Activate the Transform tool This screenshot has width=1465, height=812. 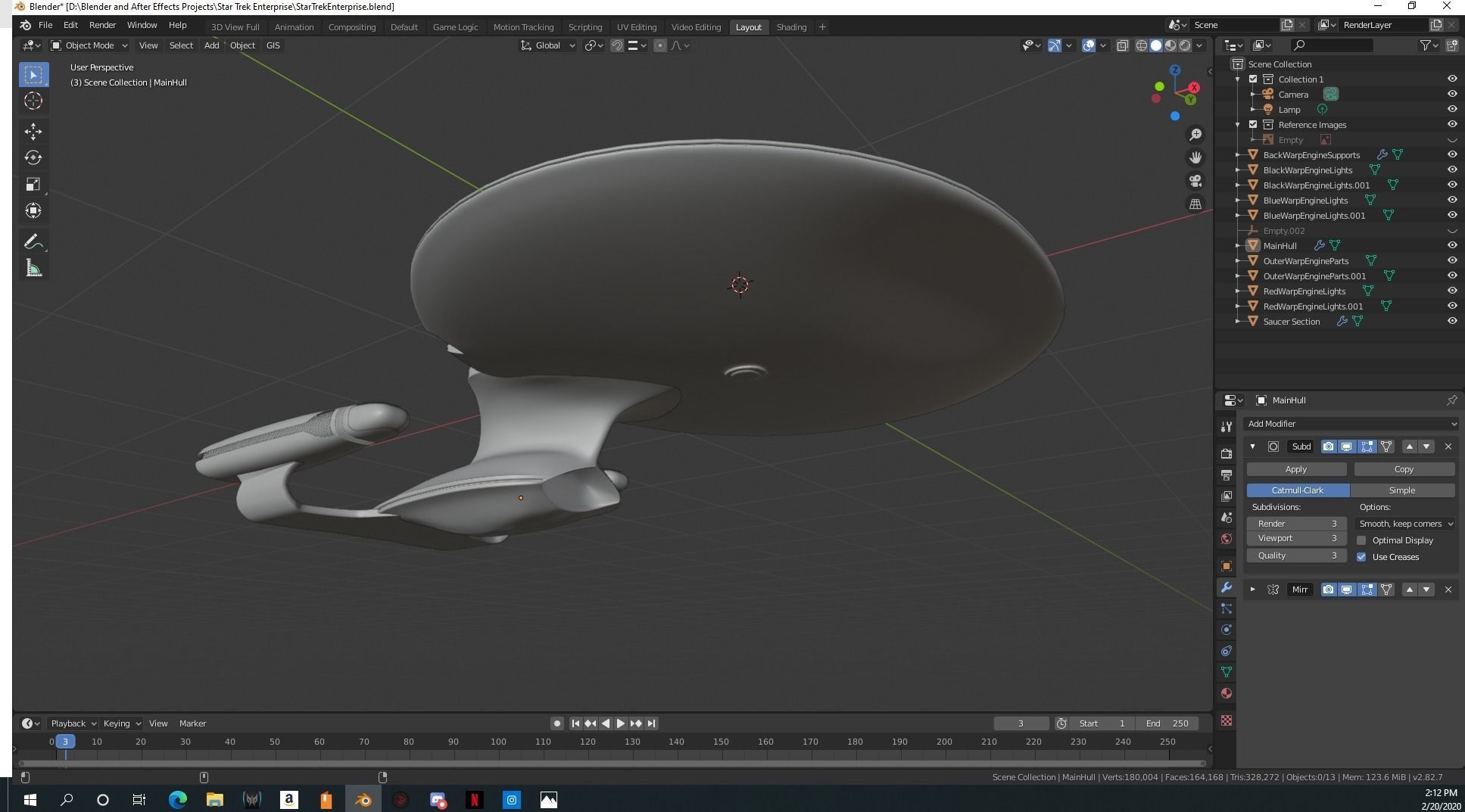pos(33,210)
